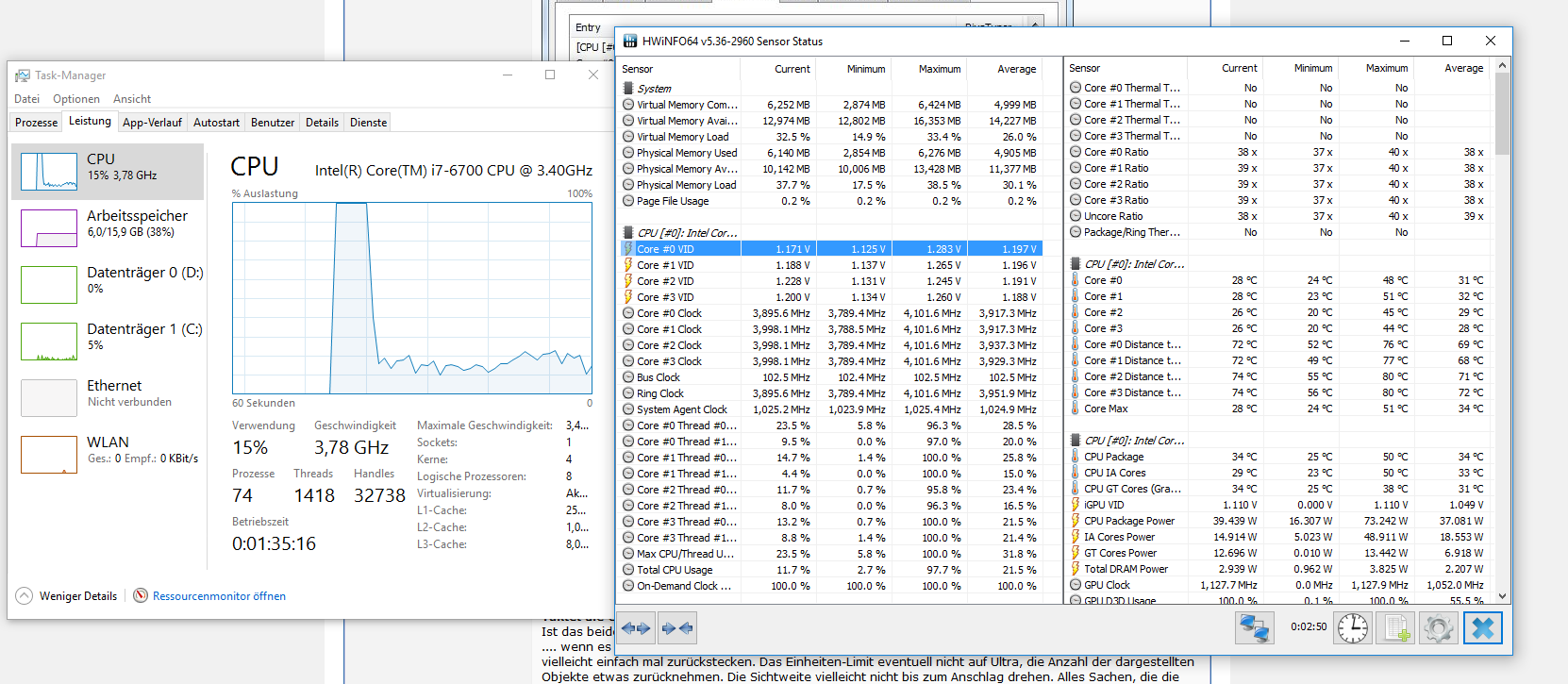Click circle icon of Uncore Ratio row
This screenshot has width=1568, height=684.
click(1076, 216)
